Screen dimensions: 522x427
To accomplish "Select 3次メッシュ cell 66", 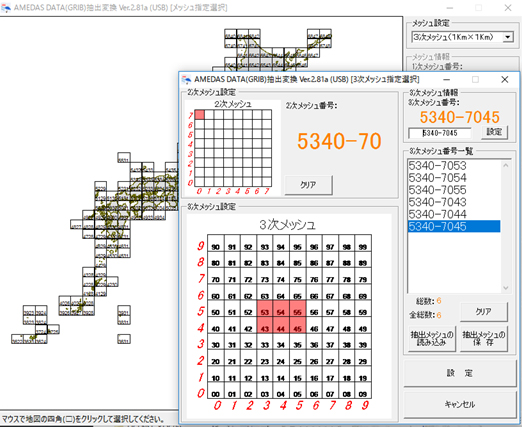I will 314,292.
